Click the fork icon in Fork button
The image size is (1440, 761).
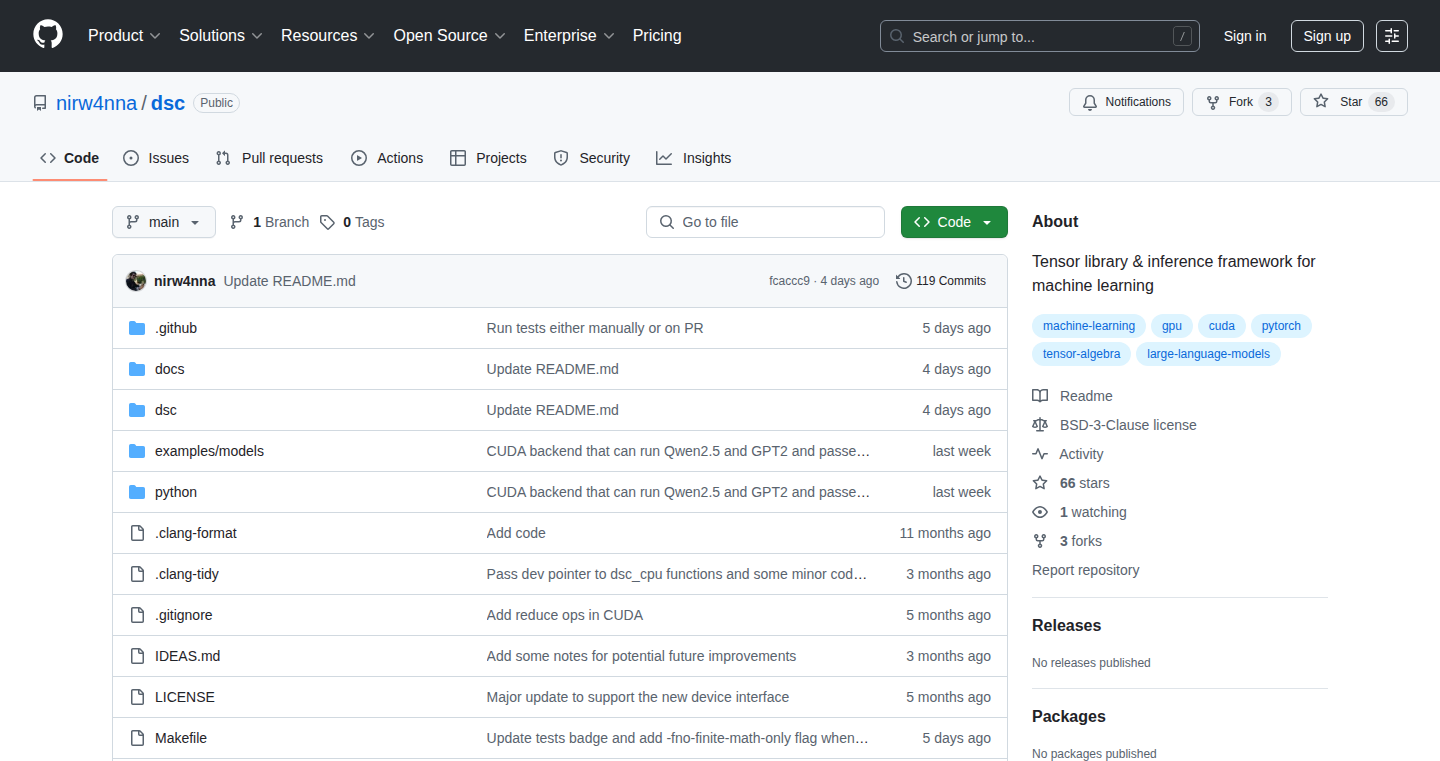click(1213, 102)
